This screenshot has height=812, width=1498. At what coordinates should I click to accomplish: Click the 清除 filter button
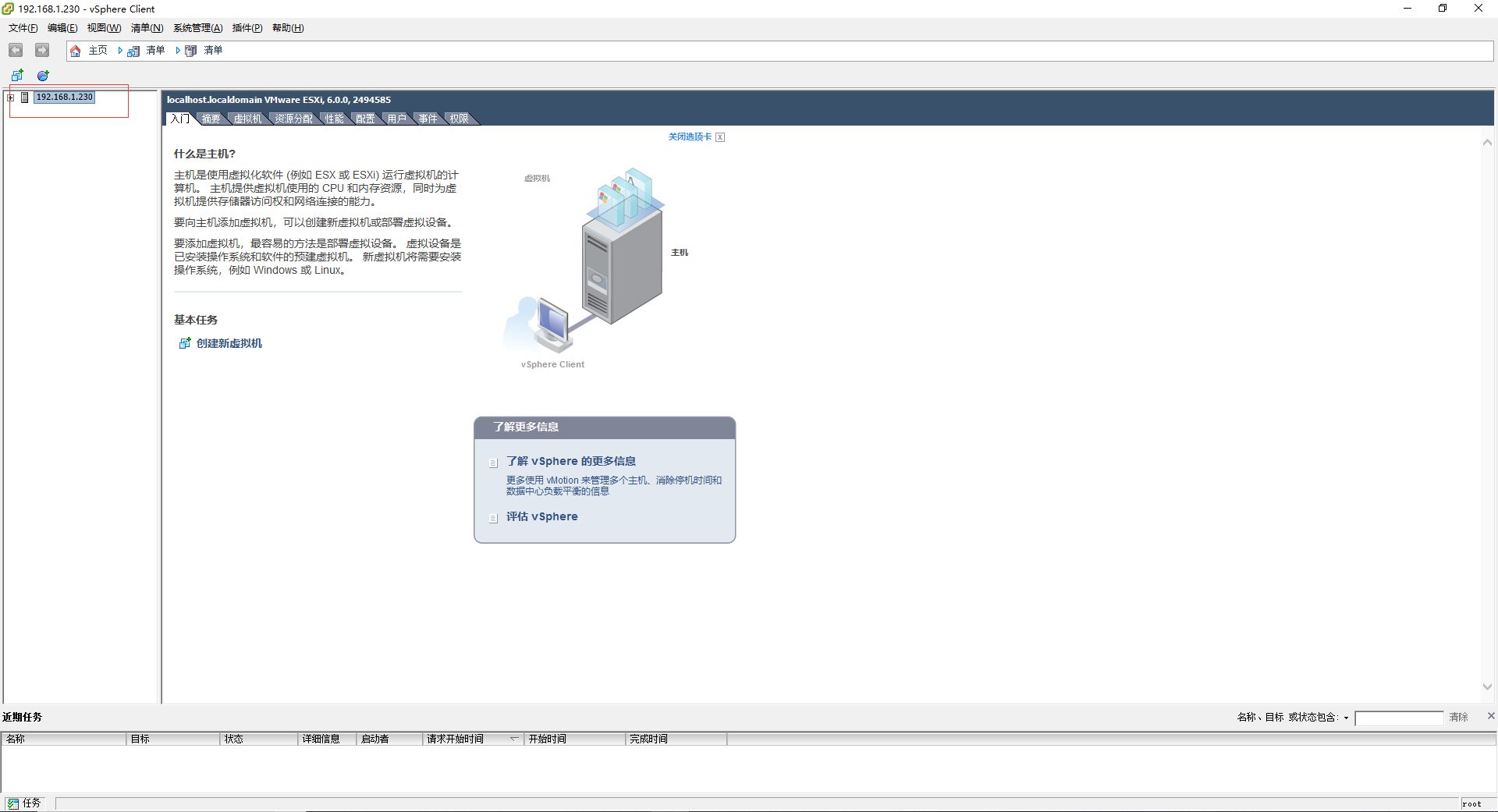1458,718
